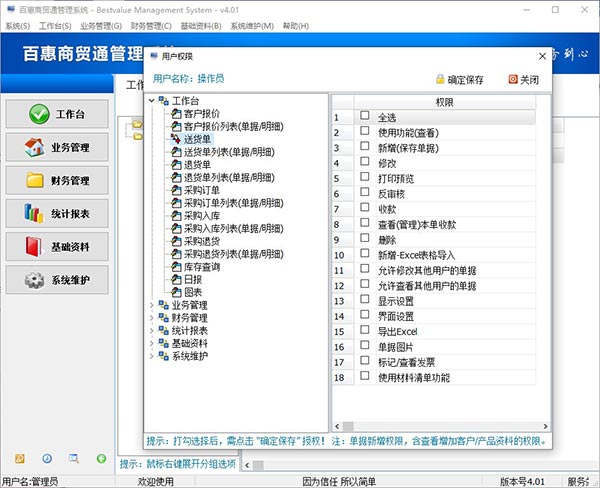Expand the 系统维护 tree node
Viewport: 600px width, 488px height.
tap(152, 356)
